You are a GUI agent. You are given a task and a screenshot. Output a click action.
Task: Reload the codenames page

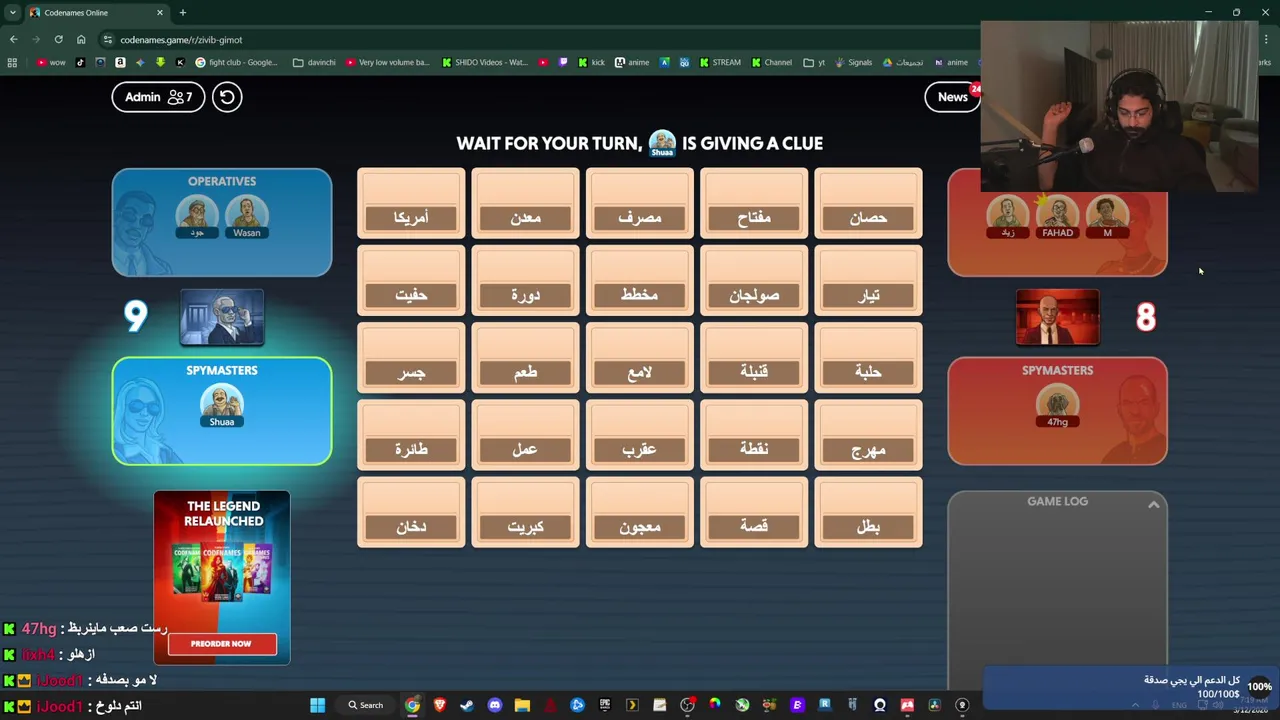click(x=58, y=40)
